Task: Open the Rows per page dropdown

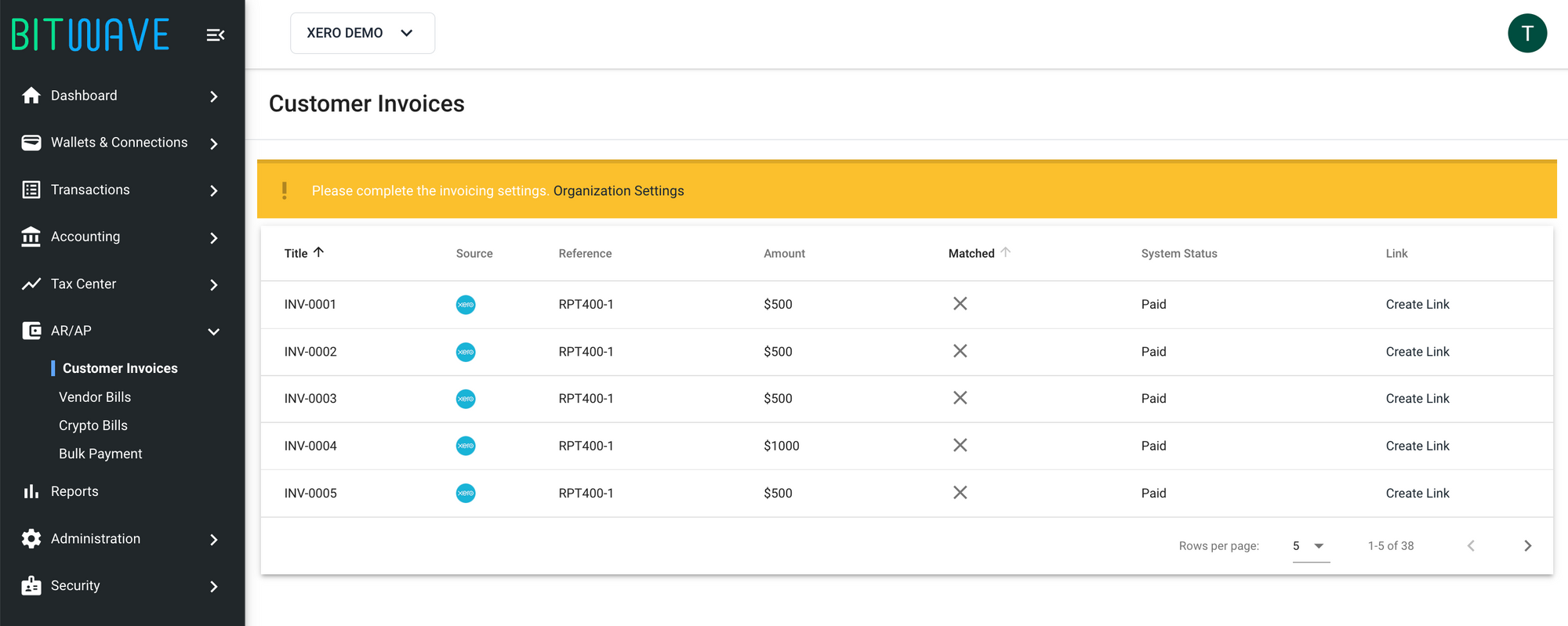Action: coord(1311,546)
